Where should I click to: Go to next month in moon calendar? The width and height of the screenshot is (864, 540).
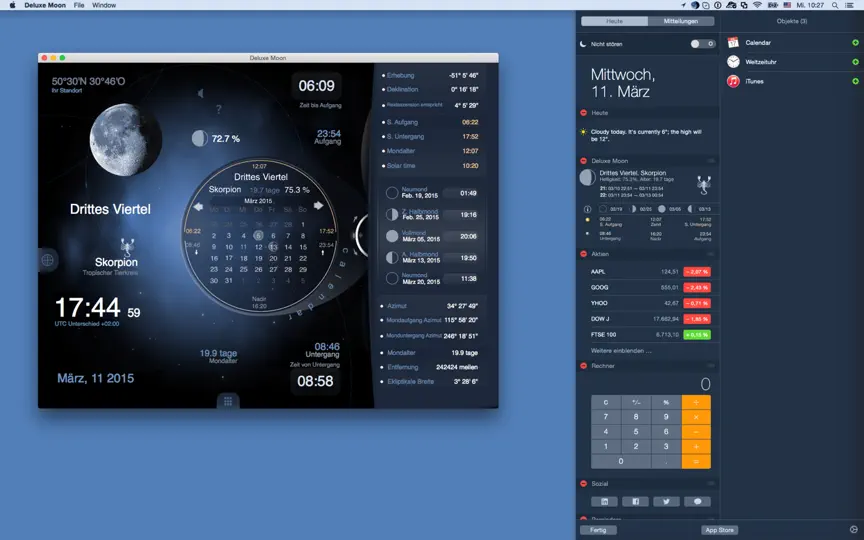pos(318,206)
